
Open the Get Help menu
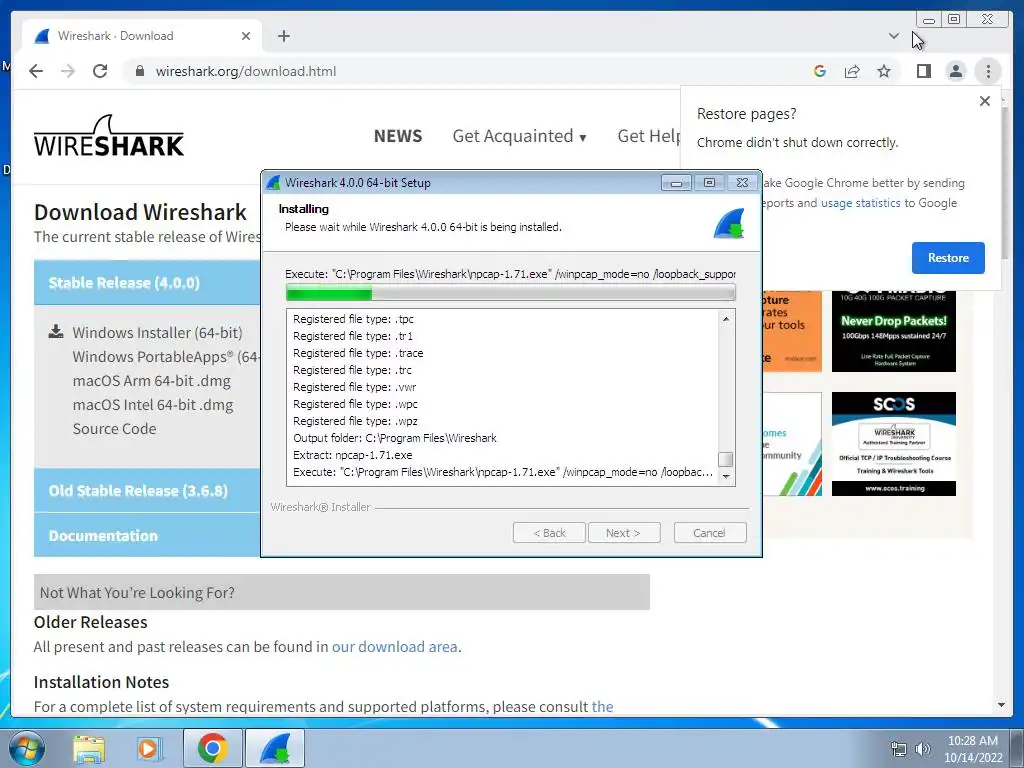click(x=648, y=136)
